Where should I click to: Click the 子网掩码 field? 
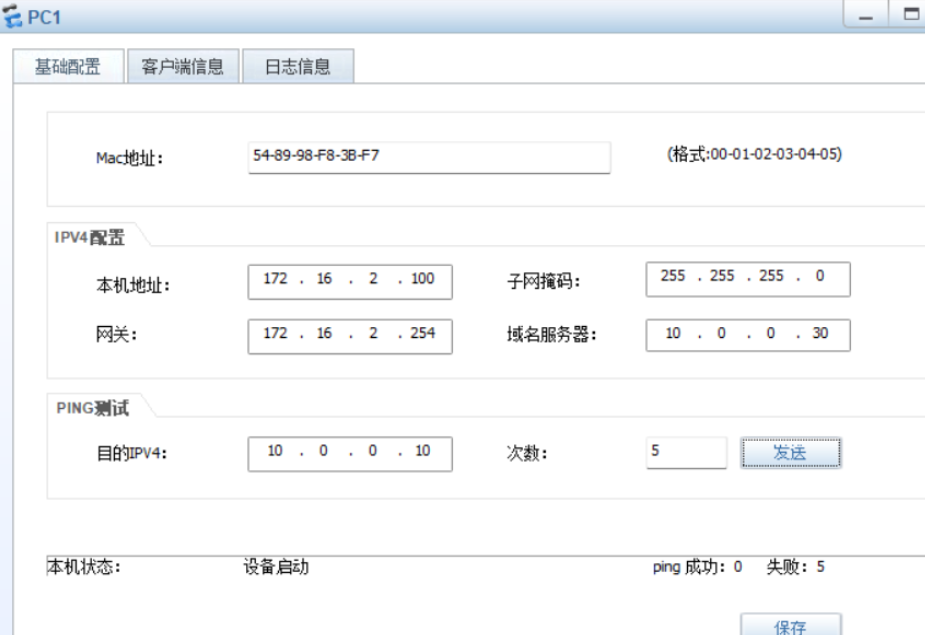(748, 279)
